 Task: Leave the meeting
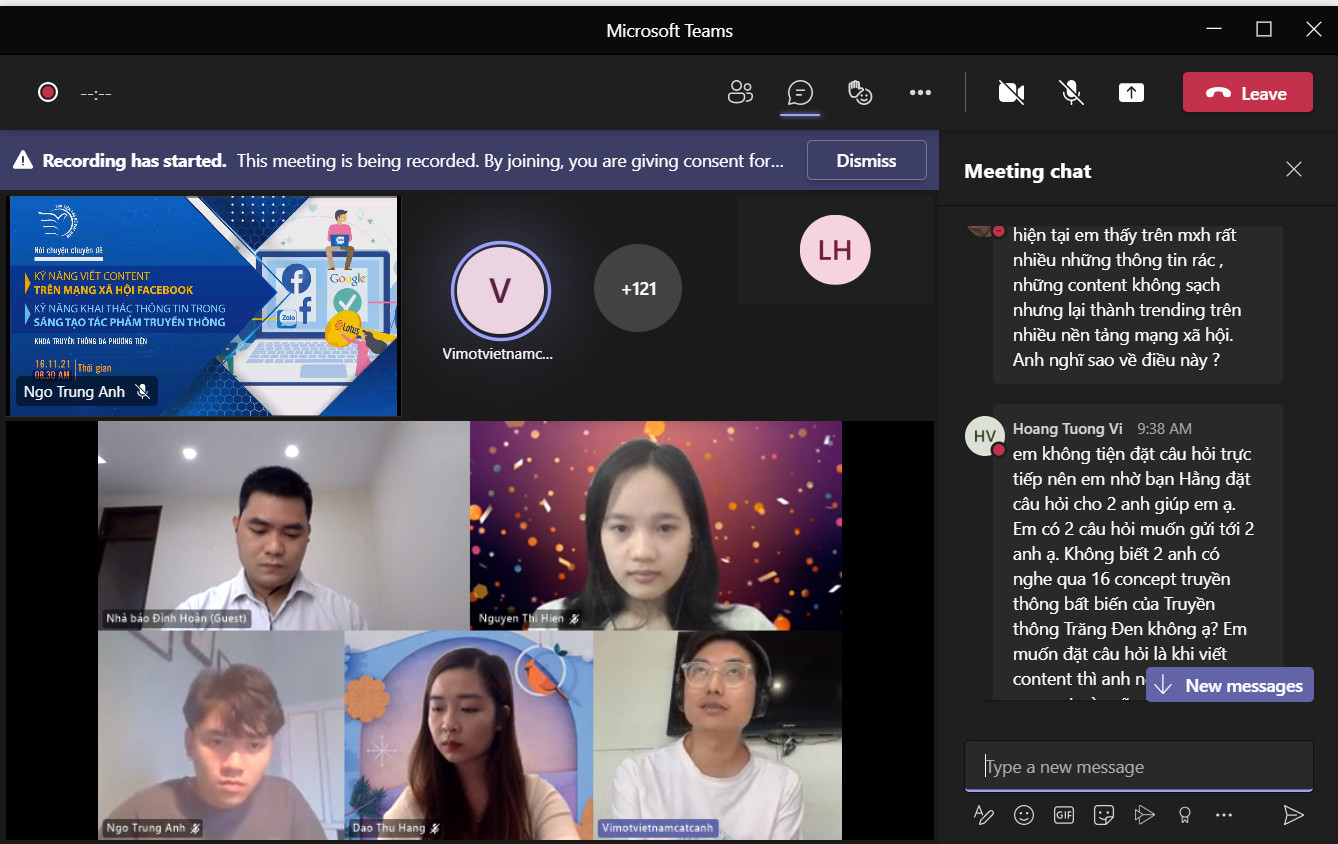(1247, 93)
